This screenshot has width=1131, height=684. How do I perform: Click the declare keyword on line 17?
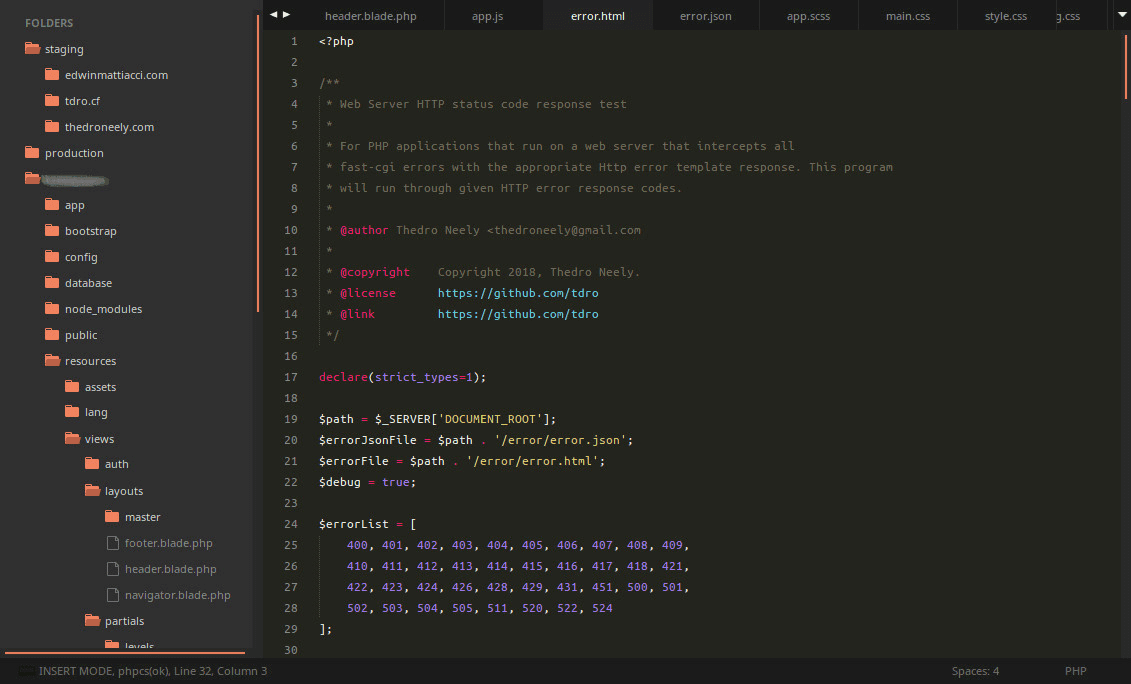(x=343, y=377)
